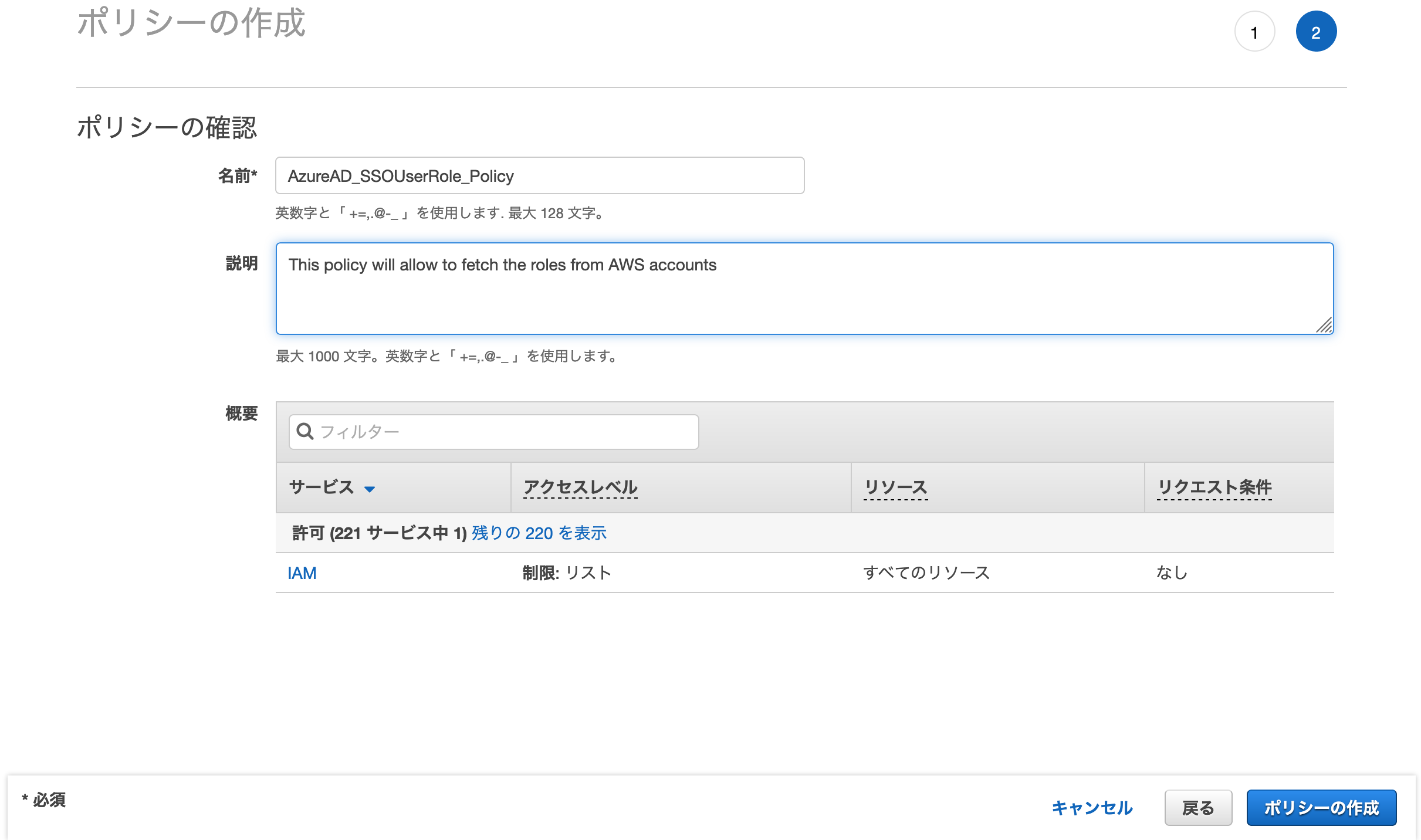Viewport: 1421px width, 840px height.
Task: Grab the description textarea resize handle
Action: pyautogui.click(x=1324, y=326)
